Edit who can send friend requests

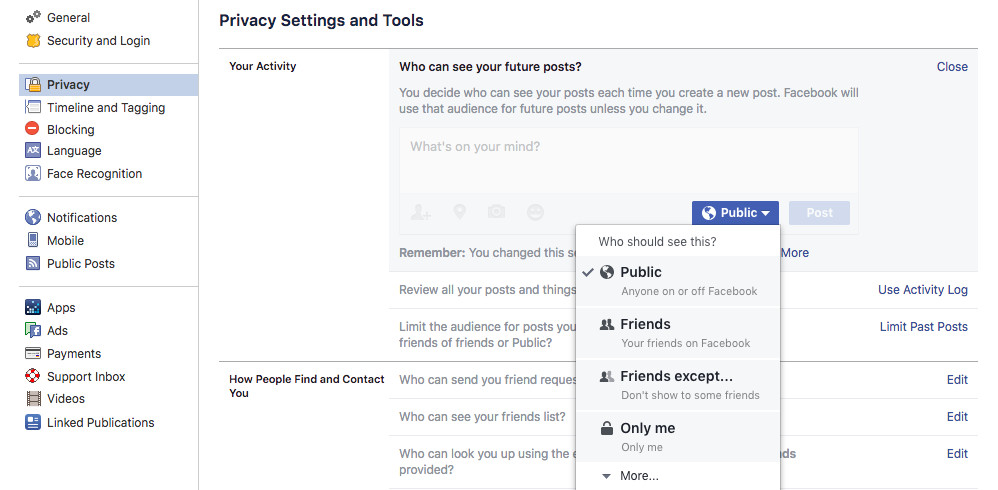[957, 380]
